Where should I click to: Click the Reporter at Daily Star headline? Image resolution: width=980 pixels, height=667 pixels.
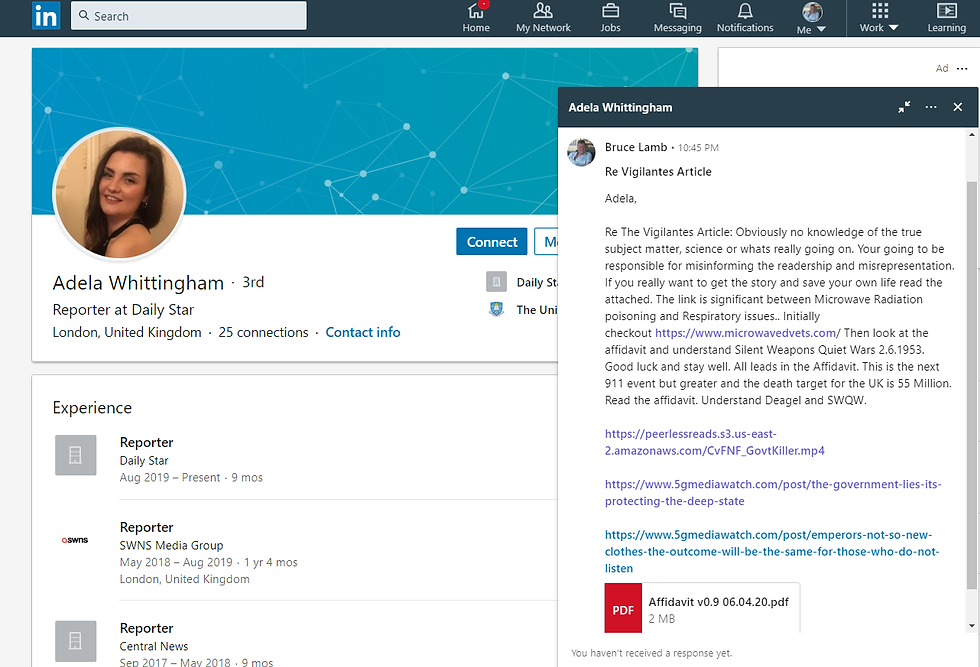pos(123,309)
